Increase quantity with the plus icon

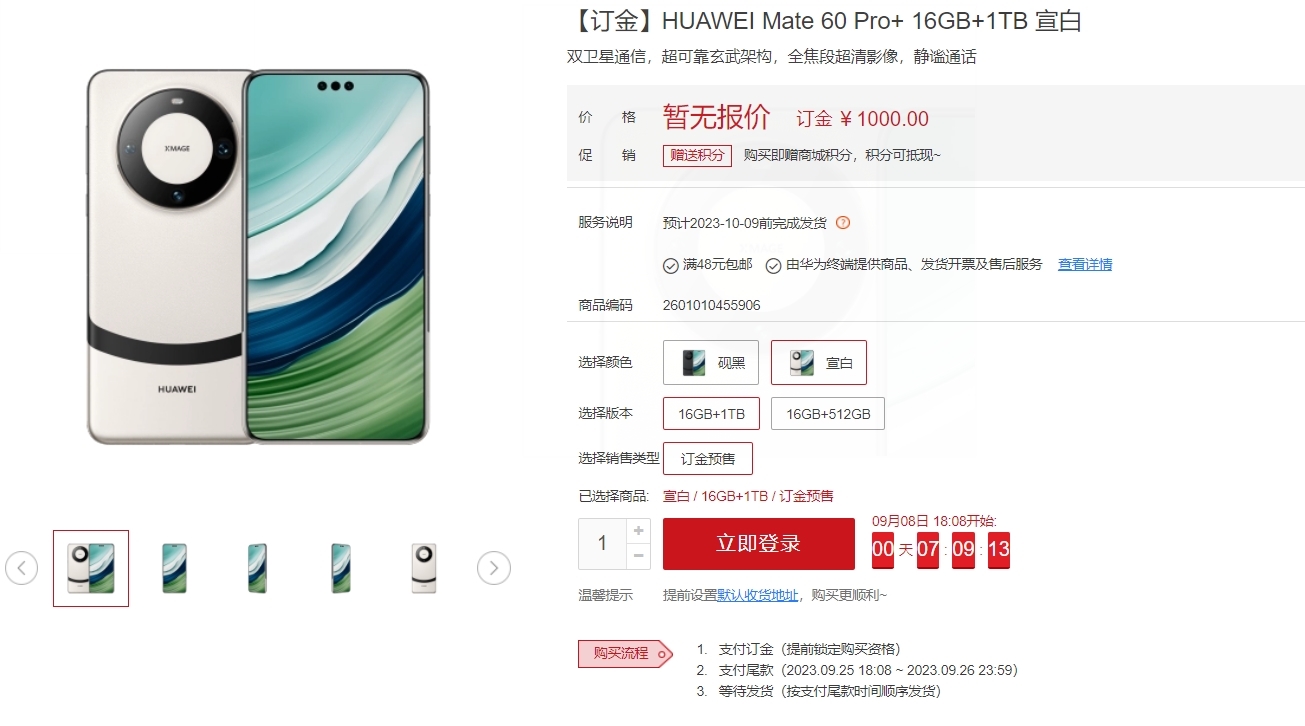(x=639, y=531)
